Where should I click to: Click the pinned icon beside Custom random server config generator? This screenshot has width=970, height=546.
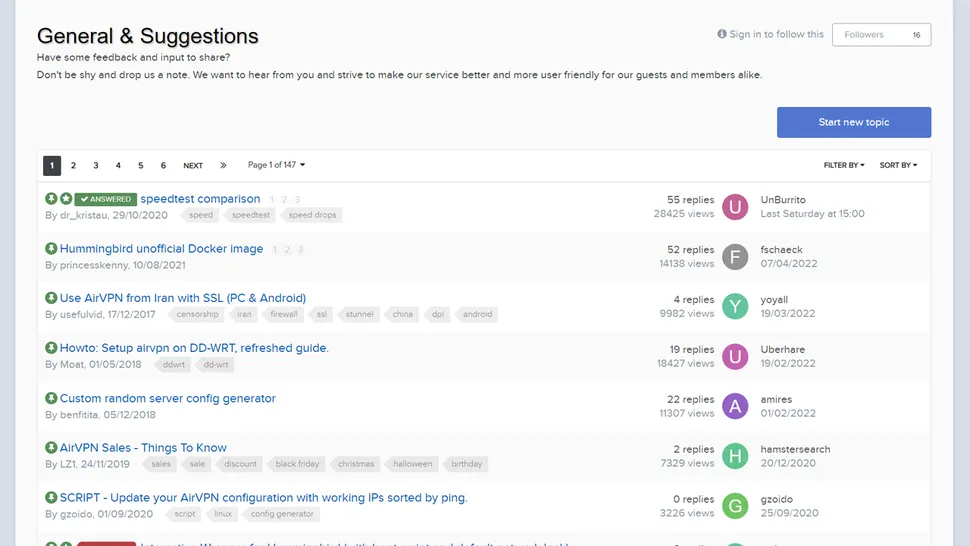coord(51,398)
